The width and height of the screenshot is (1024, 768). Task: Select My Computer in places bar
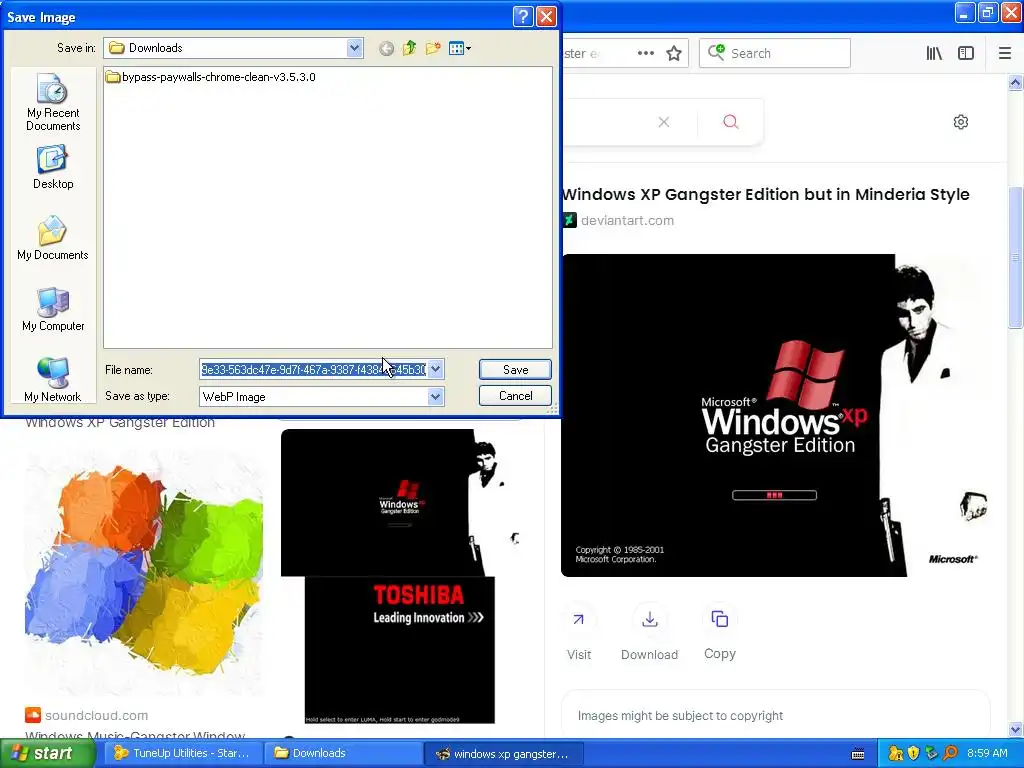click(53, 310)
